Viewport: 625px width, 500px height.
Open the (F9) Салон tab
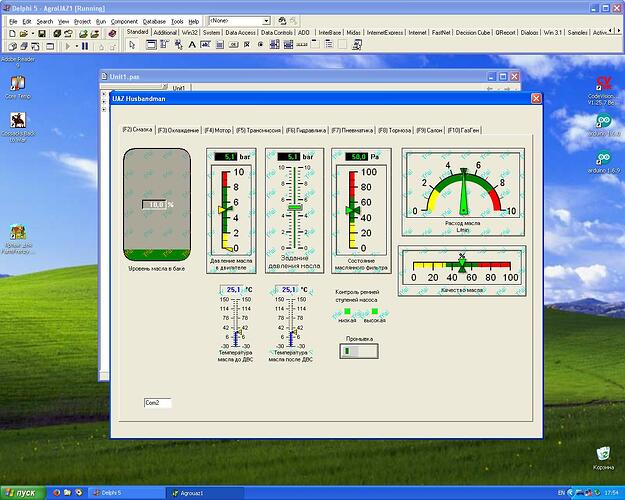(429, 130)
